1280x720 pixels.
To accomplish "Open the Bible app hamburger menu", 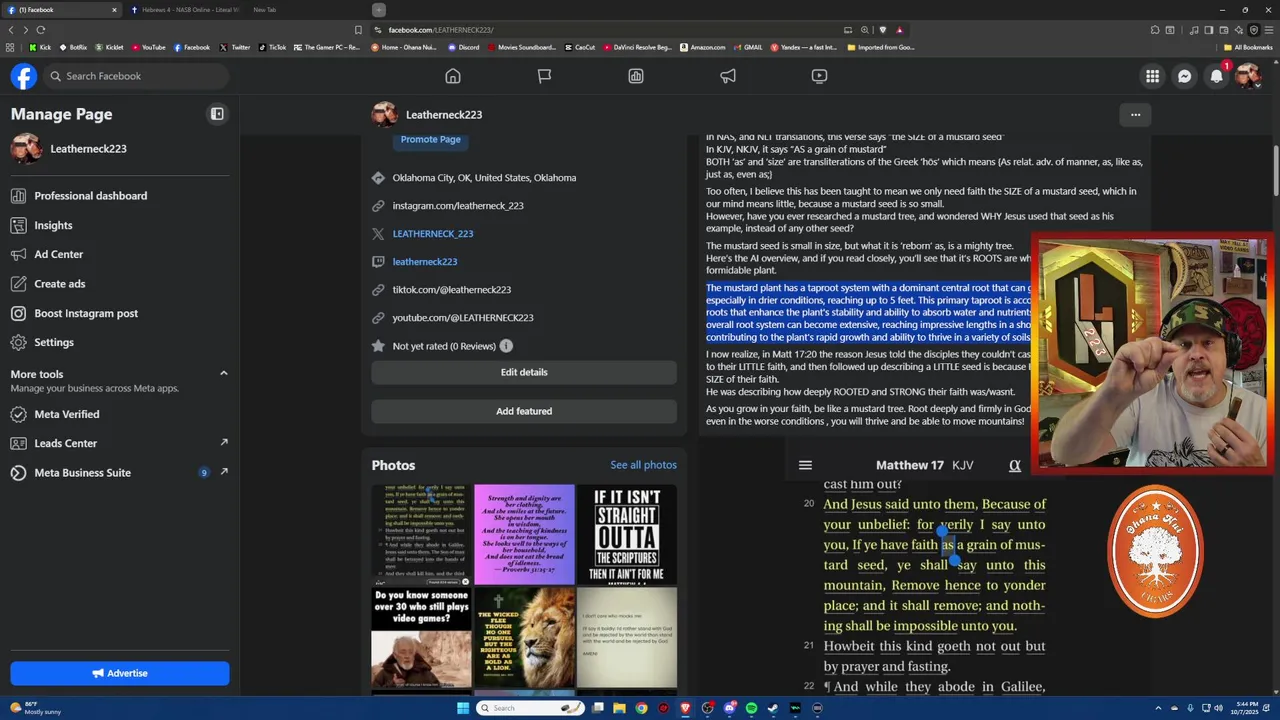I will [x=805, y=465].
